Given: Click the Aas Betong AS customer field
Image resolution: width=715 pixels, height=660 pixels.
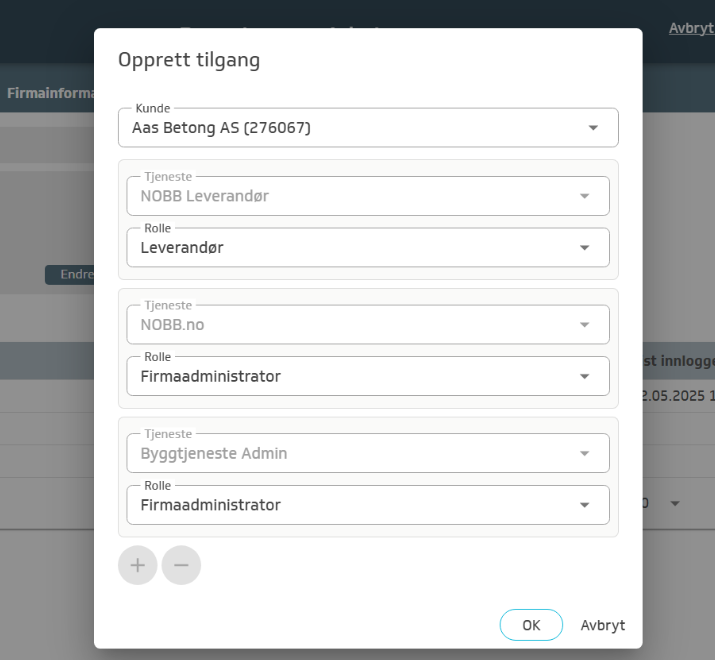Looking at the screenshot, I should coord(350,128).
